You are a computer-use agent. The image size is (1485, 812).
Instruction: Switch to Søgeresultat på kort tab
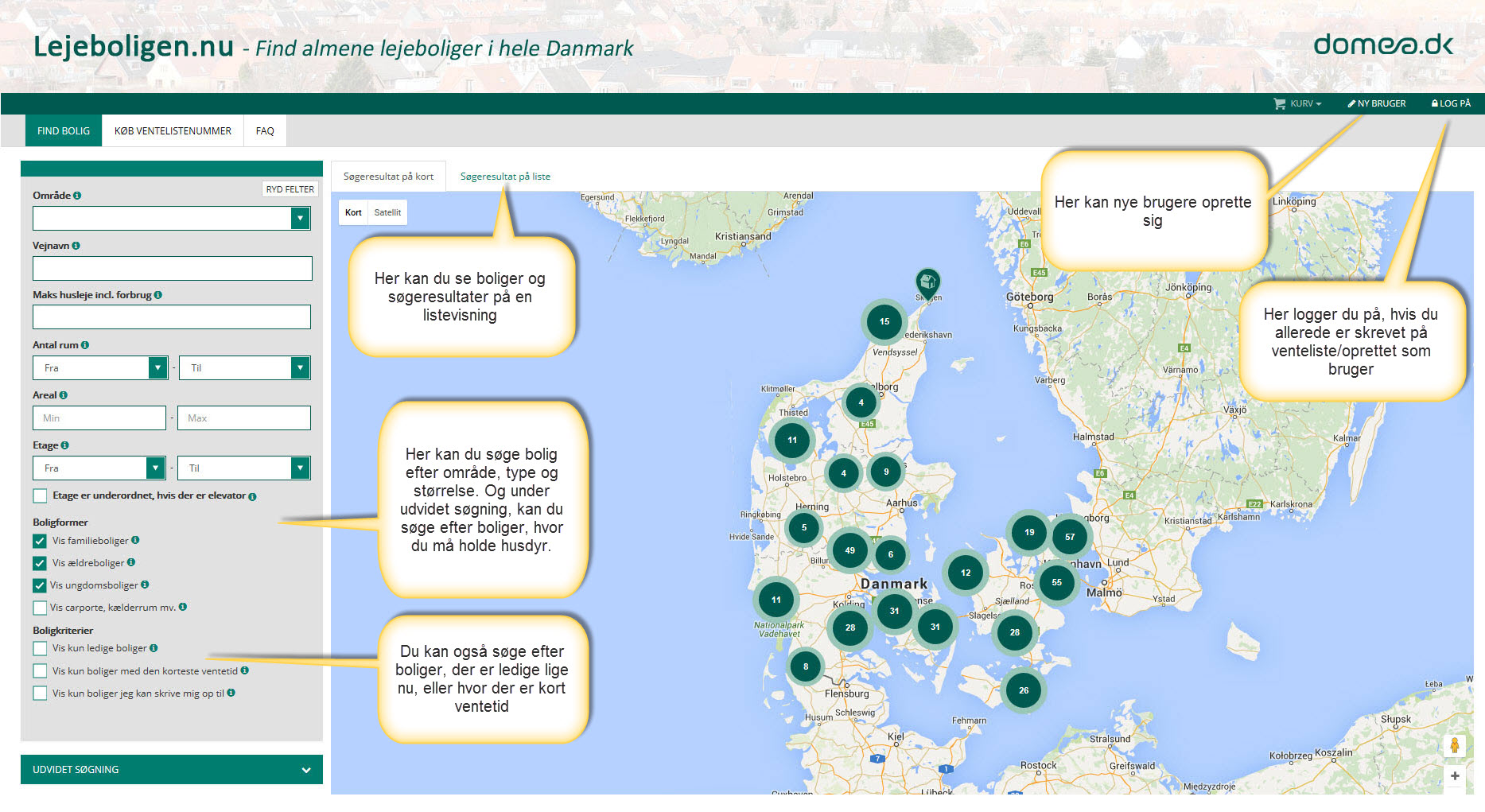pyautogui.click(x=388, y=177)
